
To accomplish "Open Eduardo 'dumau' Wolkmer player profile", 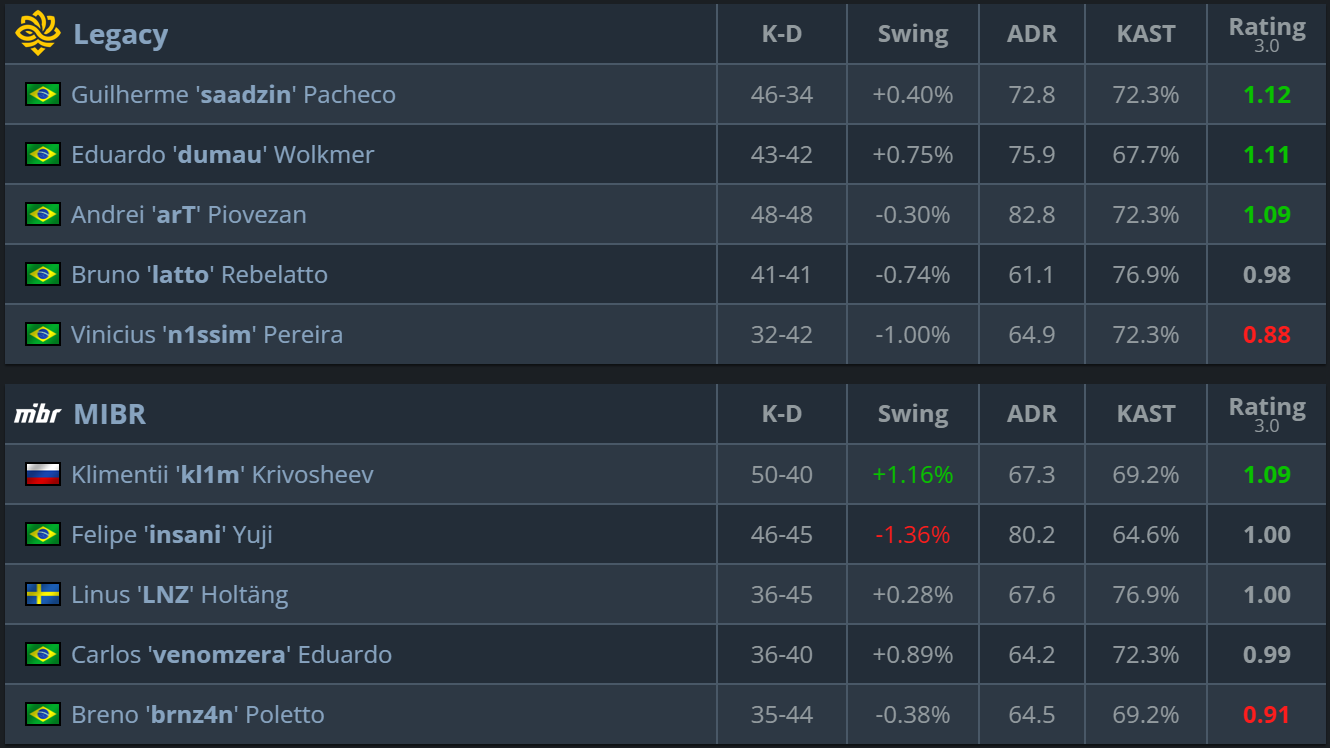I will 222,155.
